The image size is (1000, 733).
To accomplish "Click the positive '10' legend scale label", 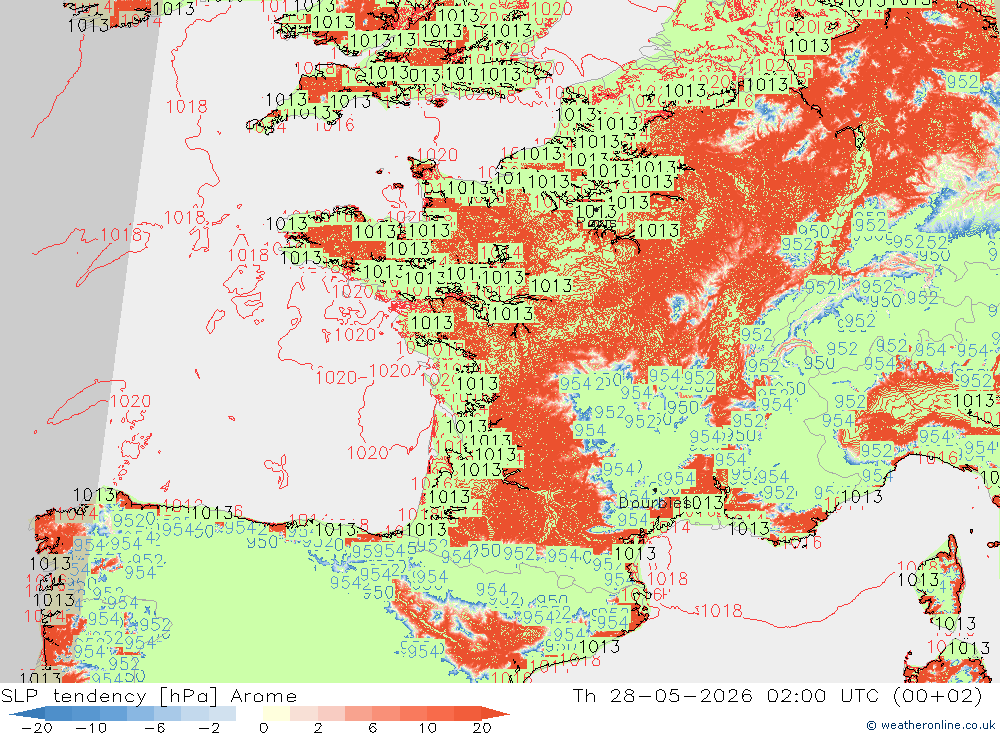I will (427, 728).
